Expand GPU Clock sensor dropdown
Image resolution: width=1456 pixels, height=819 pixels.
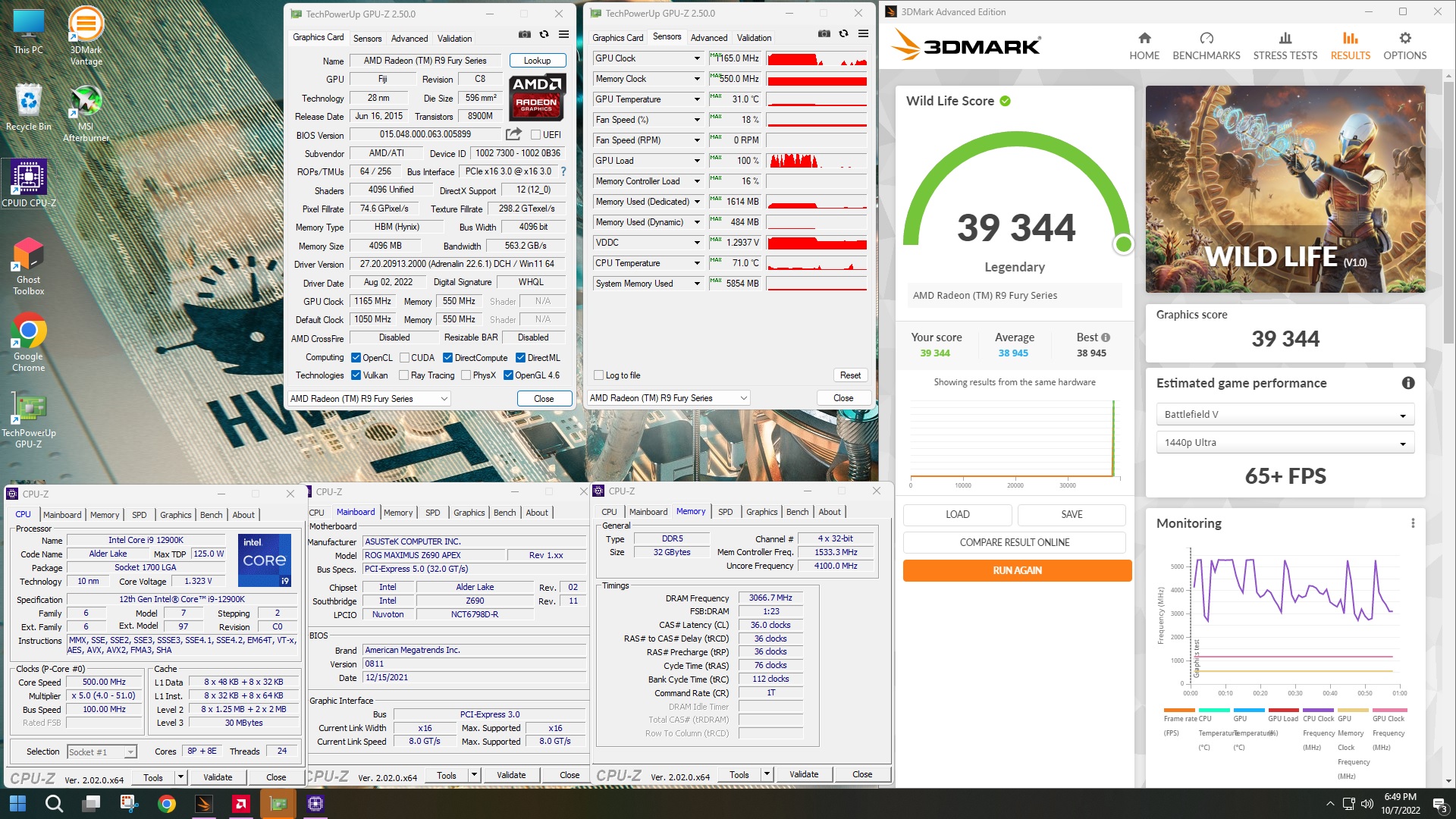(x=697, y=58)
